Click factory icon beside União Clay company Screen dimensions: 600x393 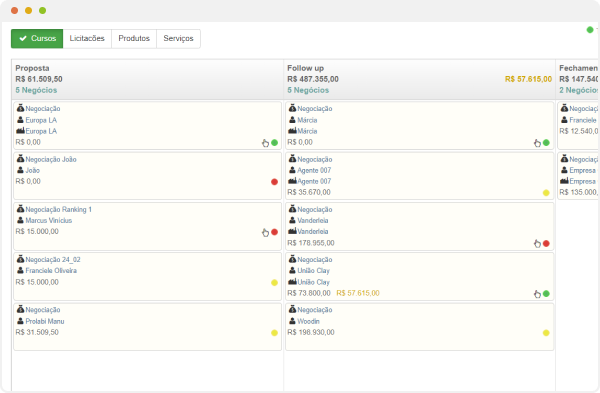click(x=292, y=281)
